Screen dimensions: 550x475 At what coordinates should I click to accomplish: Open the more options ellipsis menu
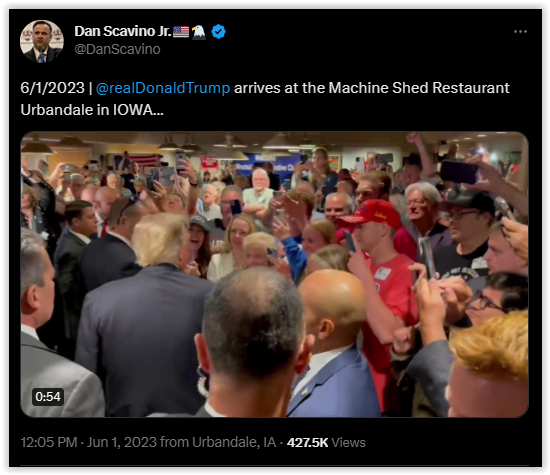pos(520,32)
